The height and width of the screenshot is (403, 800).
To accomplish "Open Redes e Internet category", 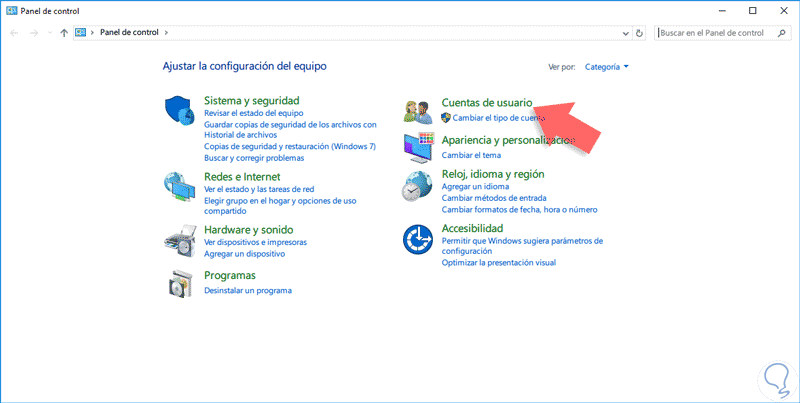I will click(242, 177).
